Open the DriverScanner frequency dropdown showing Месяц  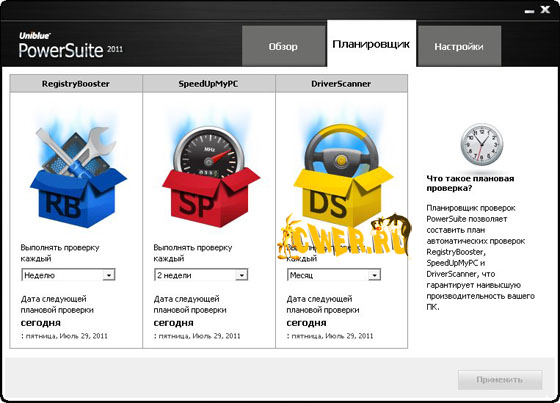tap(334, 275)
